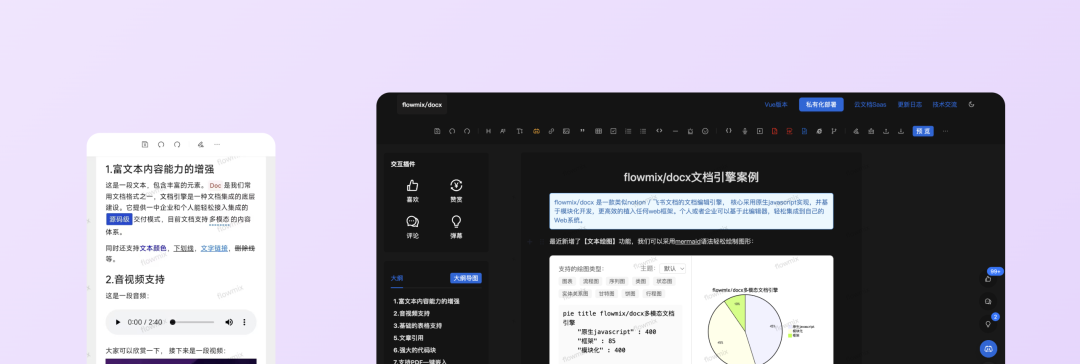This screenshot has height=364, width=1080.
Task: Play the audio in the mobile preview
Action: (118, 322)
